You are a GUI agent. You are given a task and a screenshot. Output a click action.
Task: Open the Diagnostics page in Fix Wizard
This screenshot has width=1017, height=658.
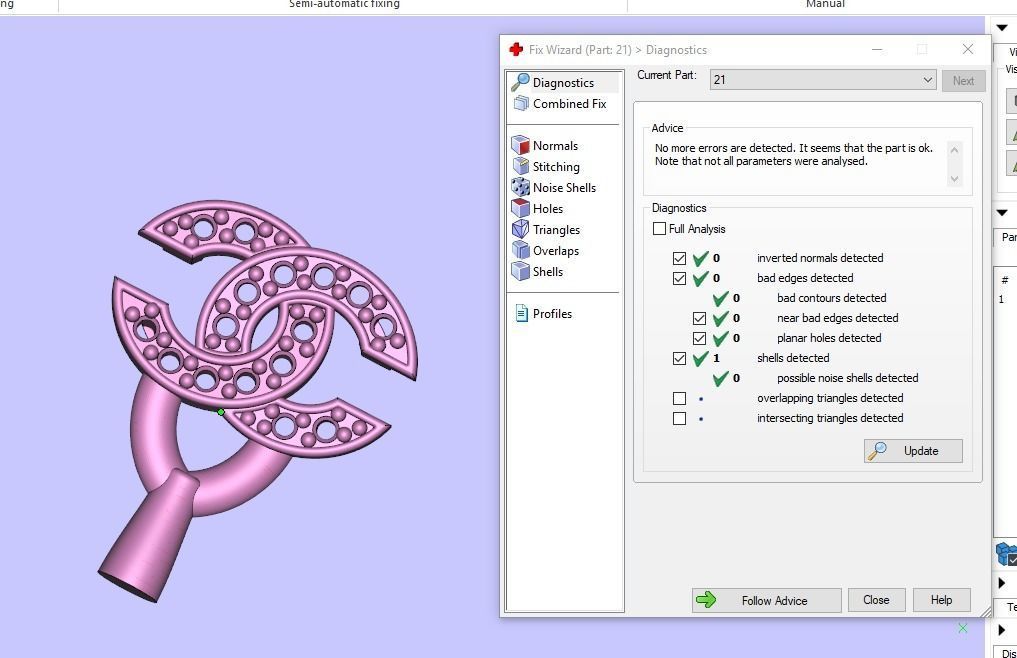pyautogui.click(x=562, y=82)
